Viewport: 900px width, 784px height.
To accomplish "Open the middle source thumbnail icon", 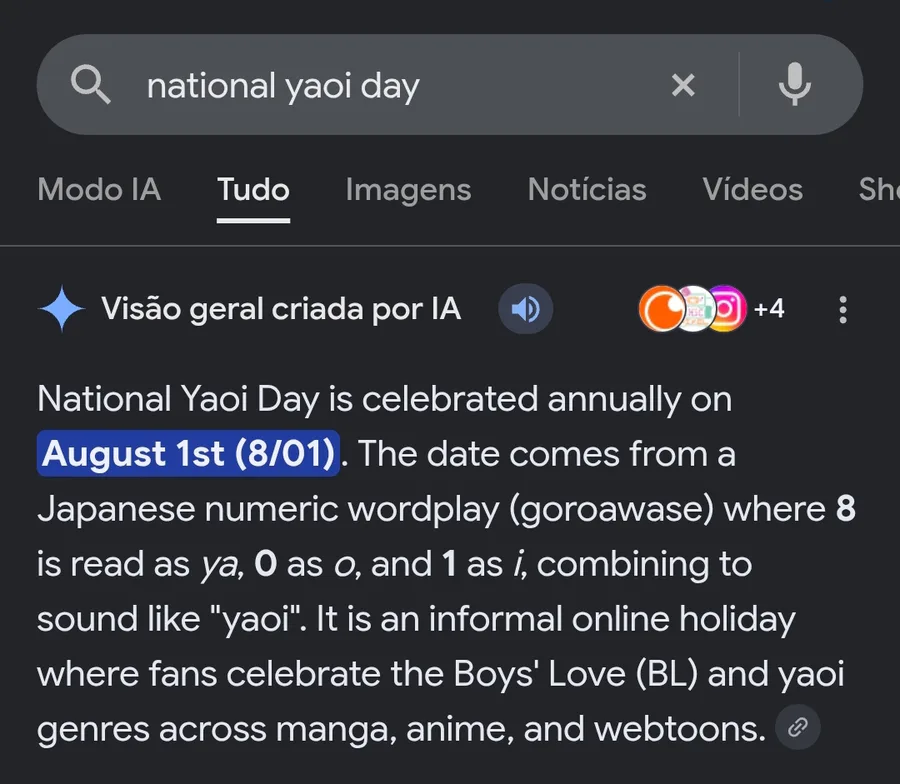I will tap(695, 309).
